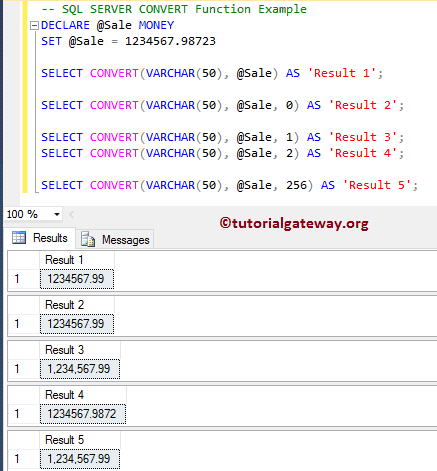Screen dimensions: 437x471
Task: Select row number 1 of Result 2 grid
Action: [24, 324]
